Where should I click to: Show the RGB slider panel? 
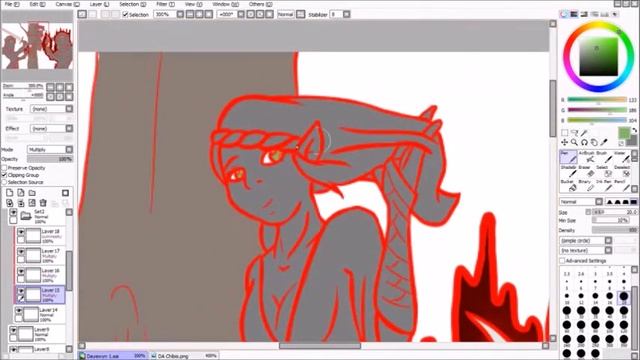click(x=574, y=14)
